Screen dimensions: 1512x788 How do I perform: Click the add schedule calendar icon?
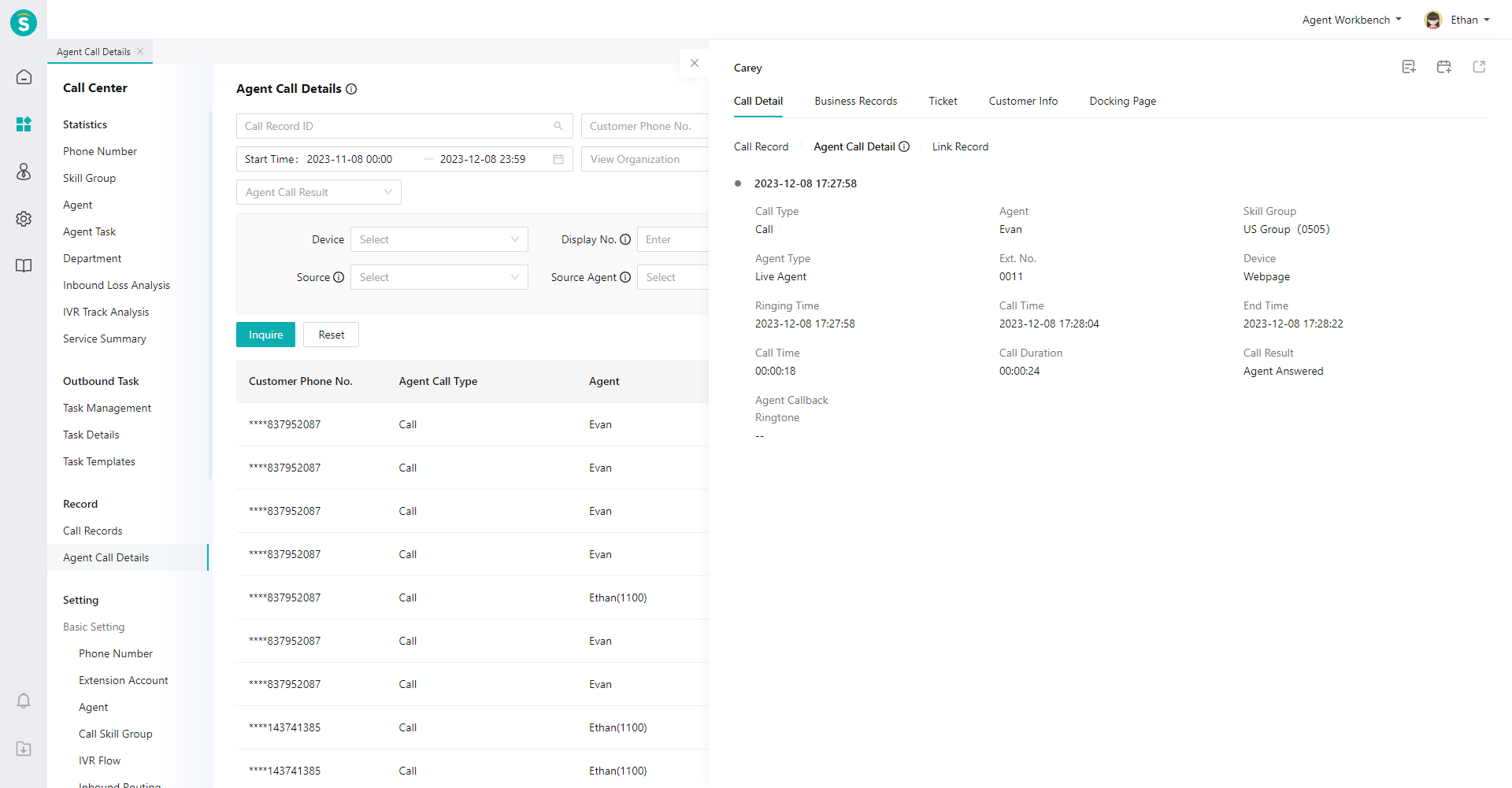tap(1443, 67)
